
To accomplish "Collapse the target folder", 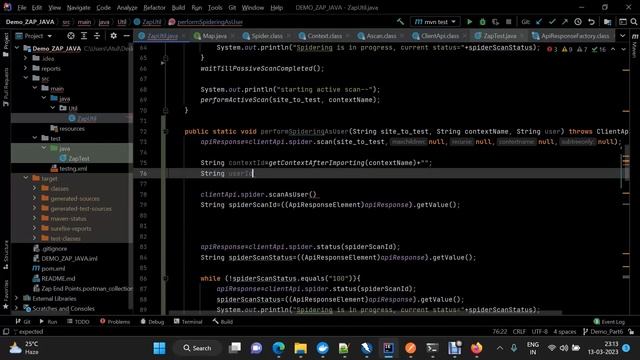I will pyautogui.click(x=26, y=178).
